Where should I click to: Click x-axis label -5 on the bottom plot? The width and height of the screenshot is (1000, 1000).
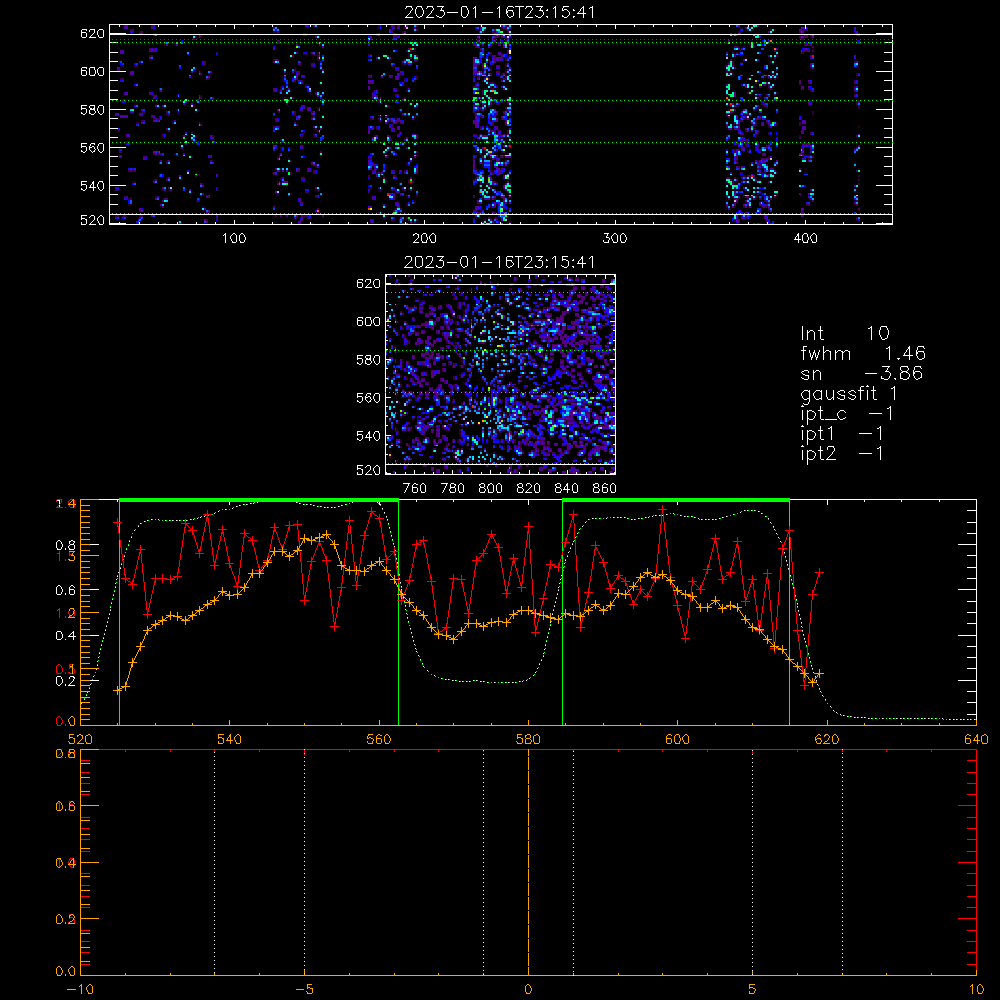[x=304, y=990]
